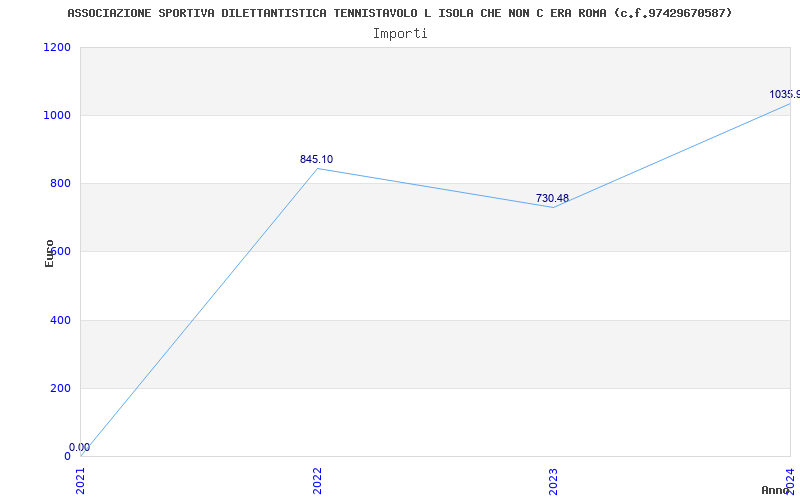800x500 pixels.
Task: Click the 2023 x-axis label
Action: (554, 481)
